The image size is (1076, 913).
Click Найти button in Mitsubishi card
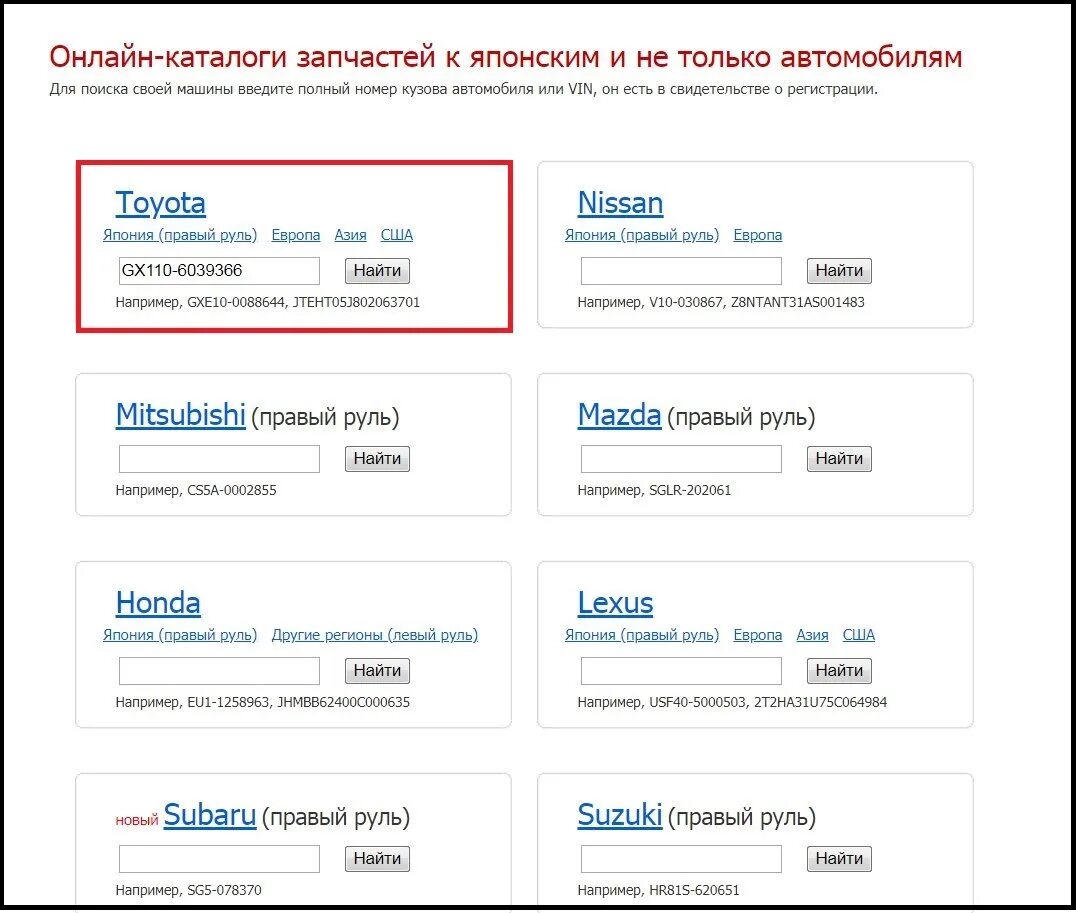tap(377, 459)
